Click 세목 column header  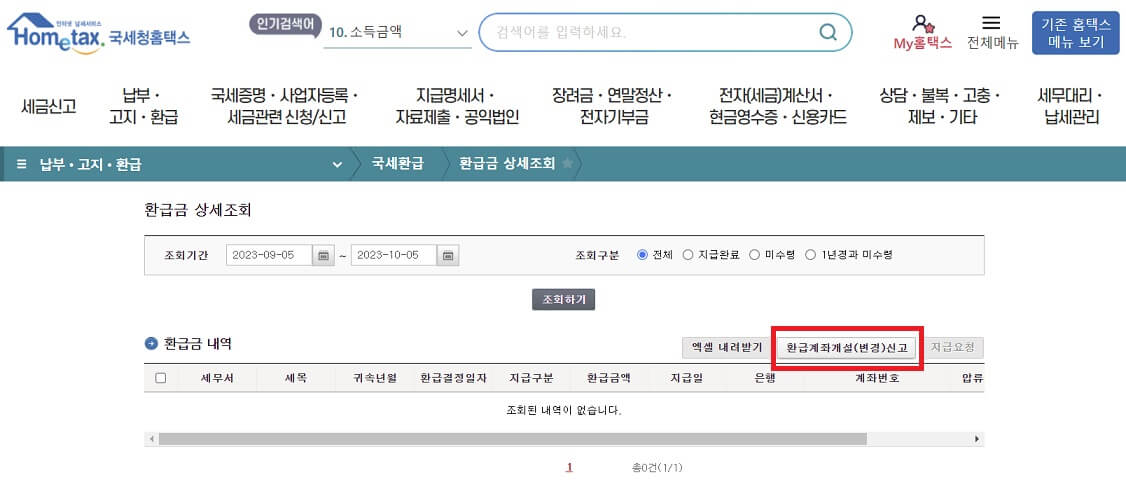[295, 378]
